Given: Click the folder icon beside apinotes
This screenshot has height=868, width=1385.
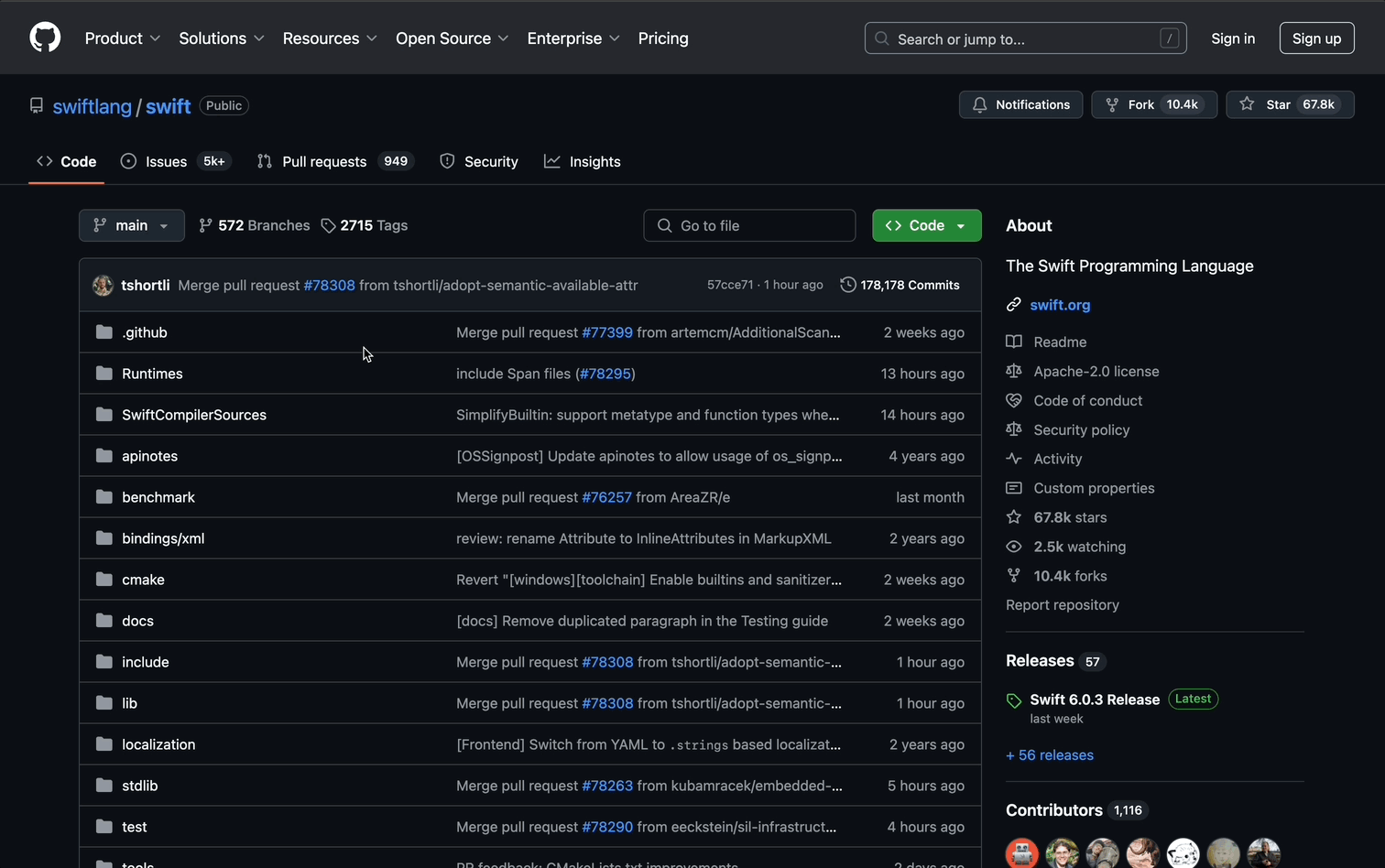Looking at the screenshot, I should [x=104, y=455].
